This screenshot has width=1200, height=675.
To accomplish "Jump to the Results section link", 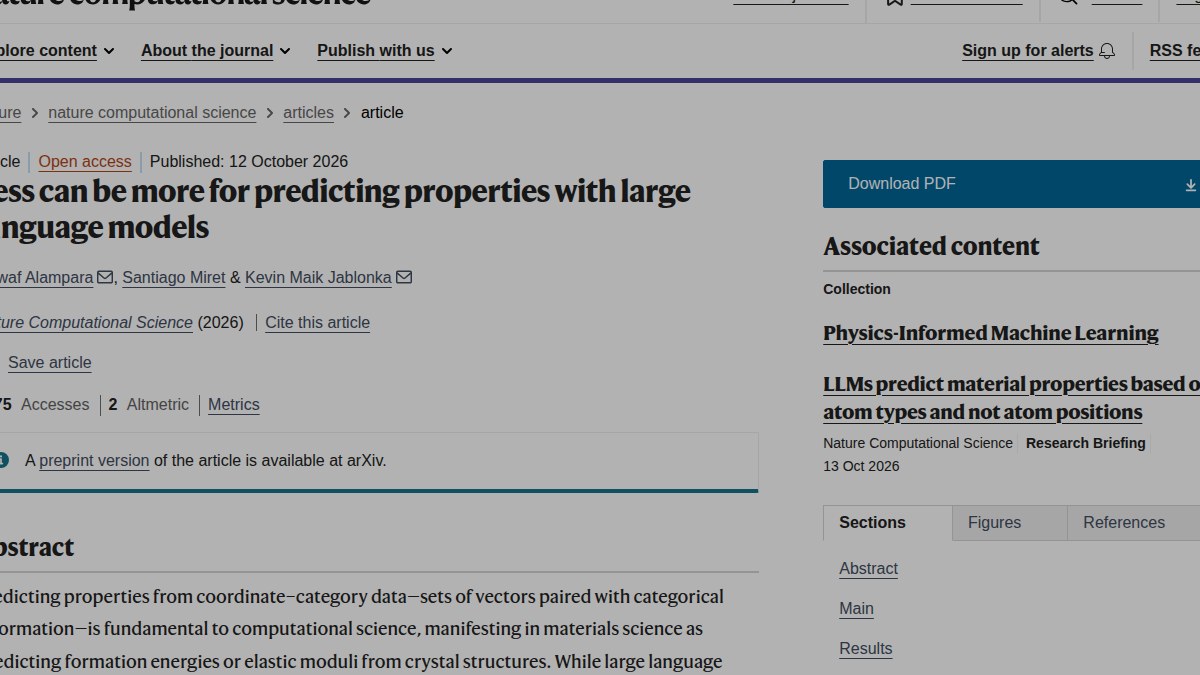I will [865, 649].
